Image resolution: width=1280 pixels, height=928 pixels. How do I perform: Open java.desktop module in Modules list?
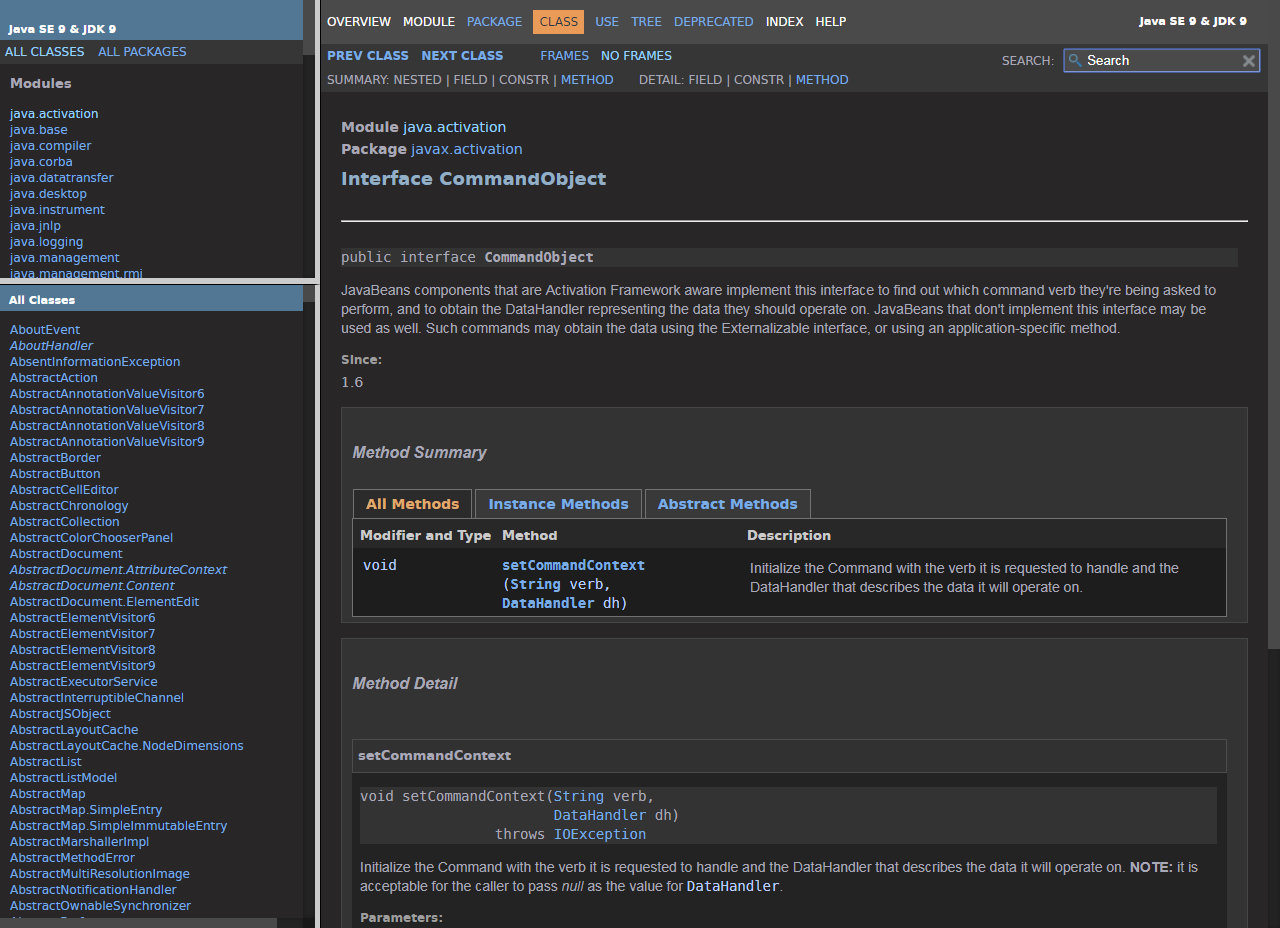point(48,194)
